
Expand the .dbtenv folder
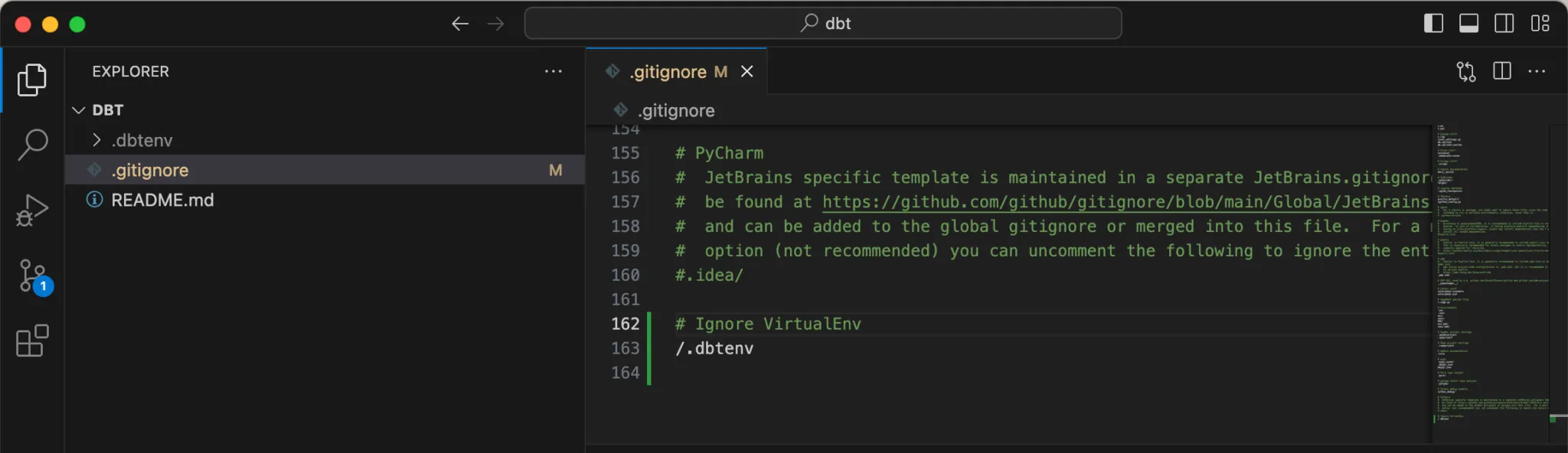(96, 140)
